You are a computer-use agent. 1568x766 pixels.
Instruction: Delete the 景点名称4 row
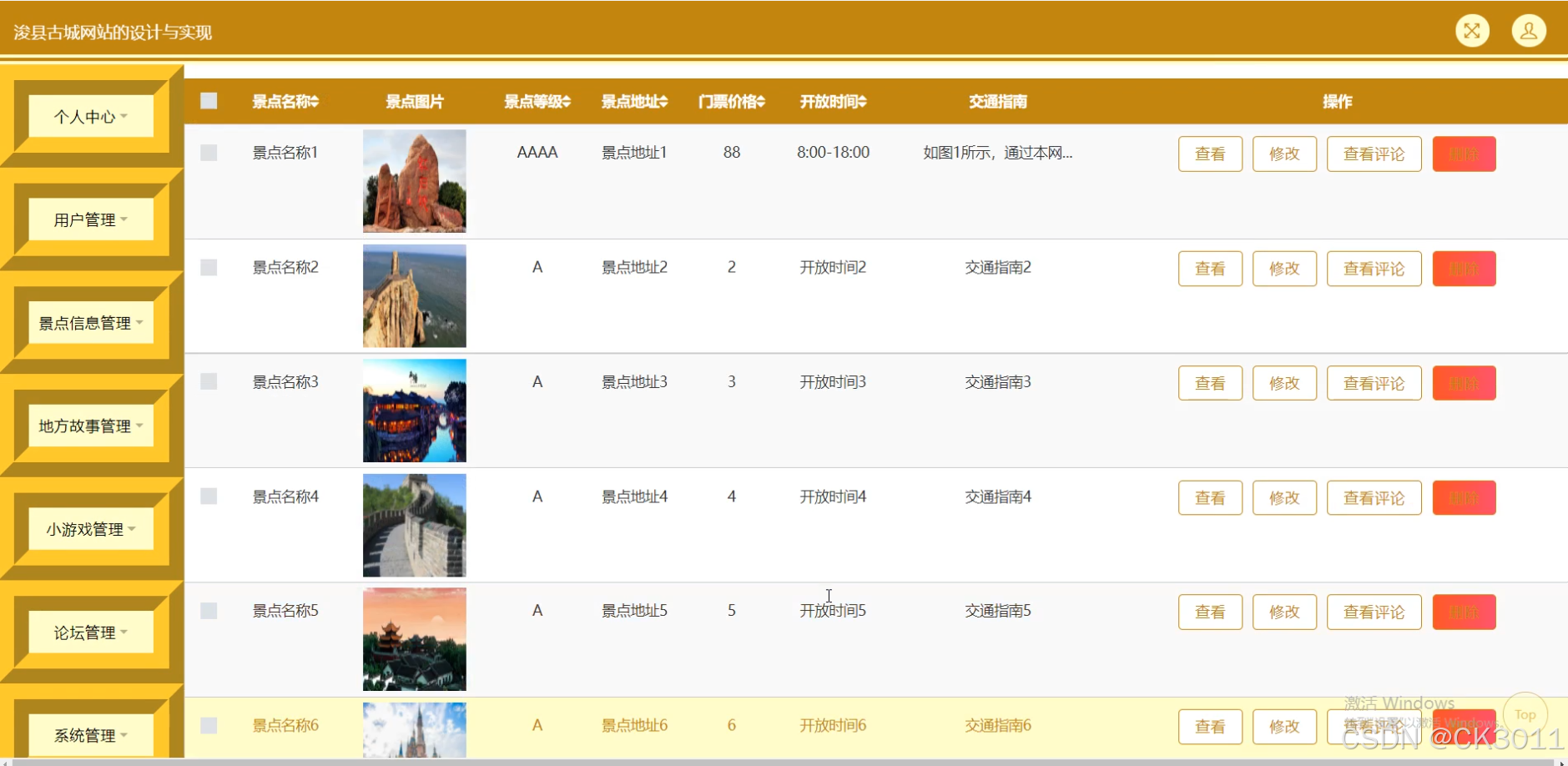coord(1464,498)
